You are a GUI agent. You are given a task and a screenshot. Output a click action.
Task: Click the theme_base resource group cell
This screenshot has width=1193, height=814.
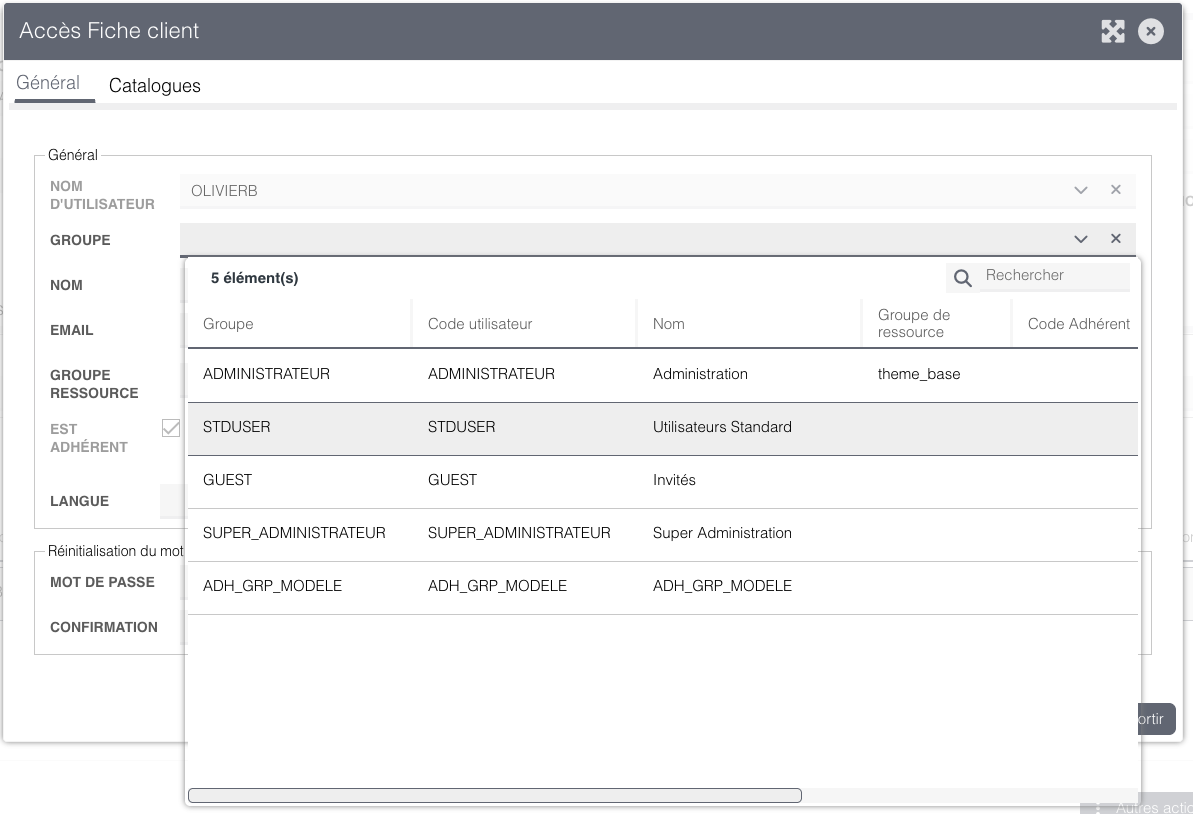pyautogui.click(x=919, y=374)
